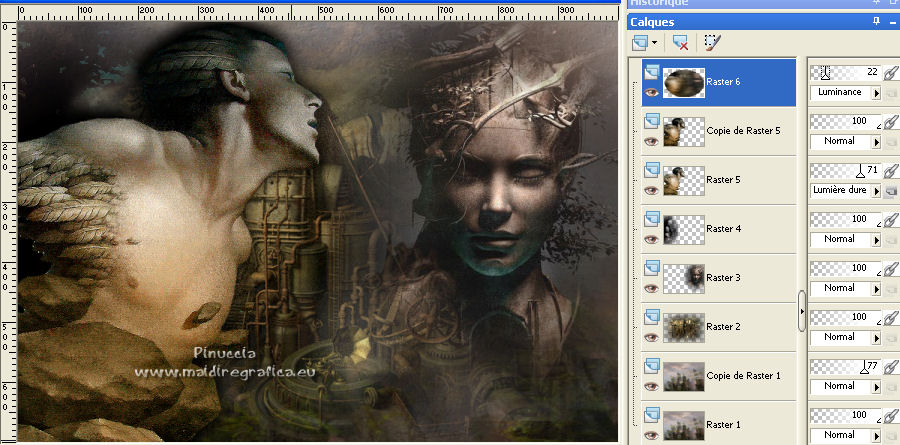Hide the Copie de Raster 5 layer
Screen dimensions: 900x445
pos(651,141)
